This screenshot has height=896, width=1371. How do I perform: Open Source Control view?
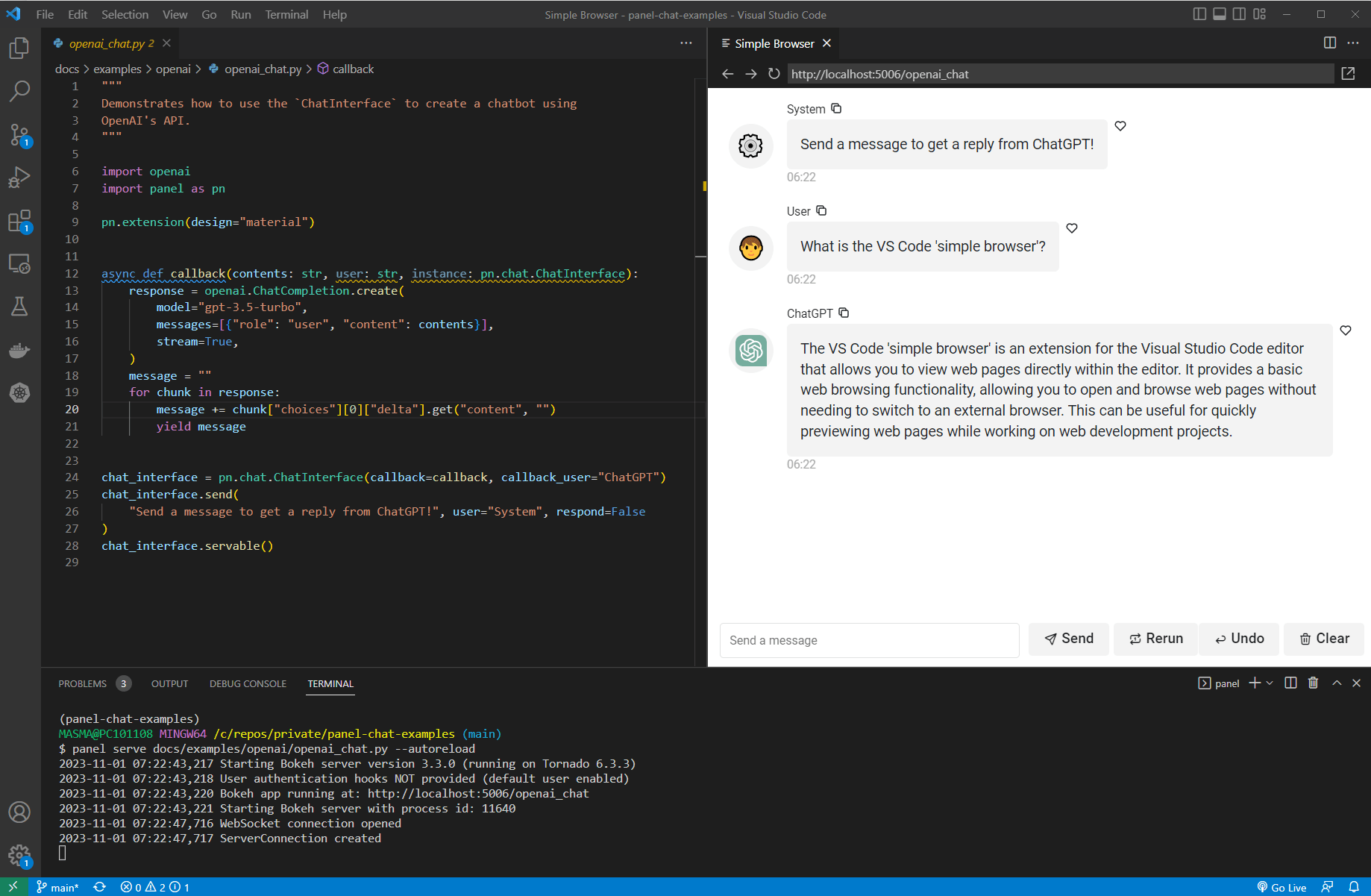click(x=19, y=134)
